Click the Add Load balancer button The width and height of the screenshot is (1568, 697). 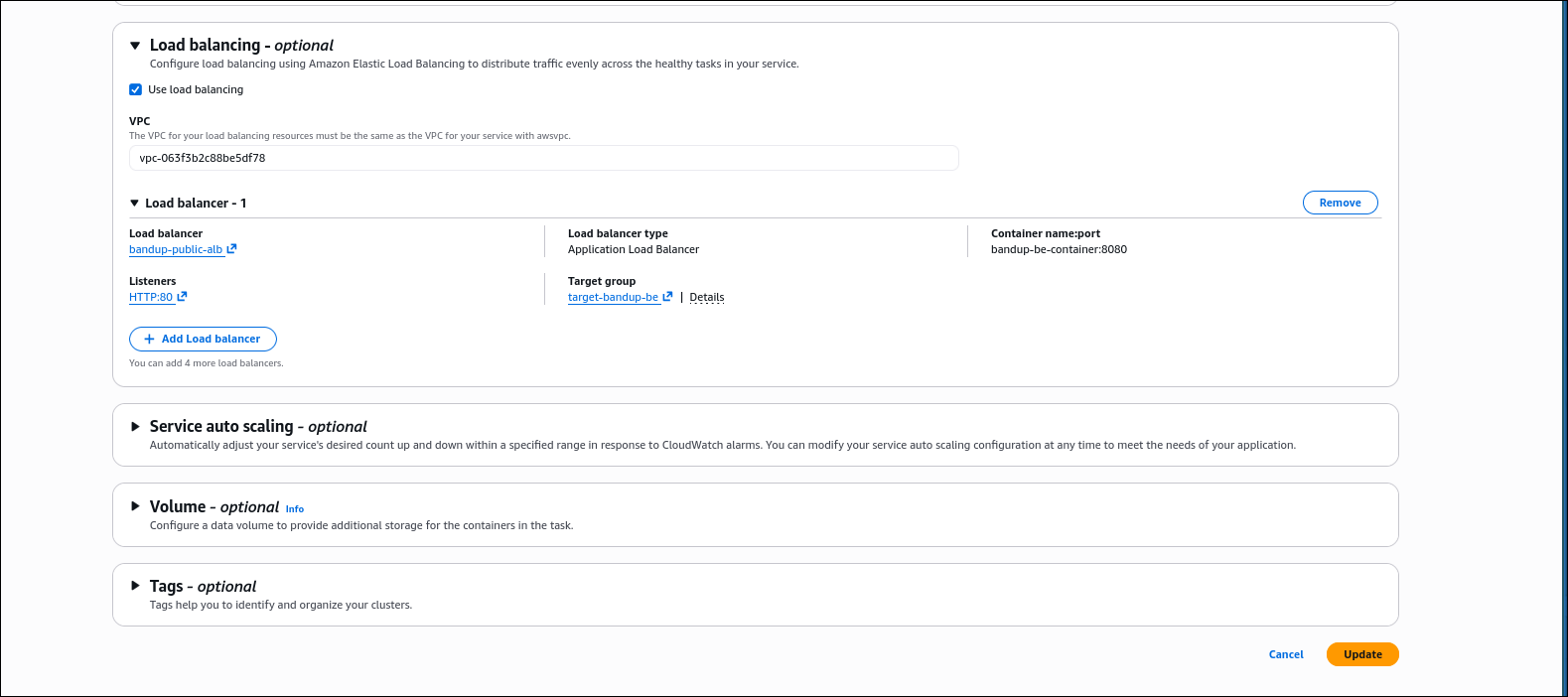click(203, 339)
